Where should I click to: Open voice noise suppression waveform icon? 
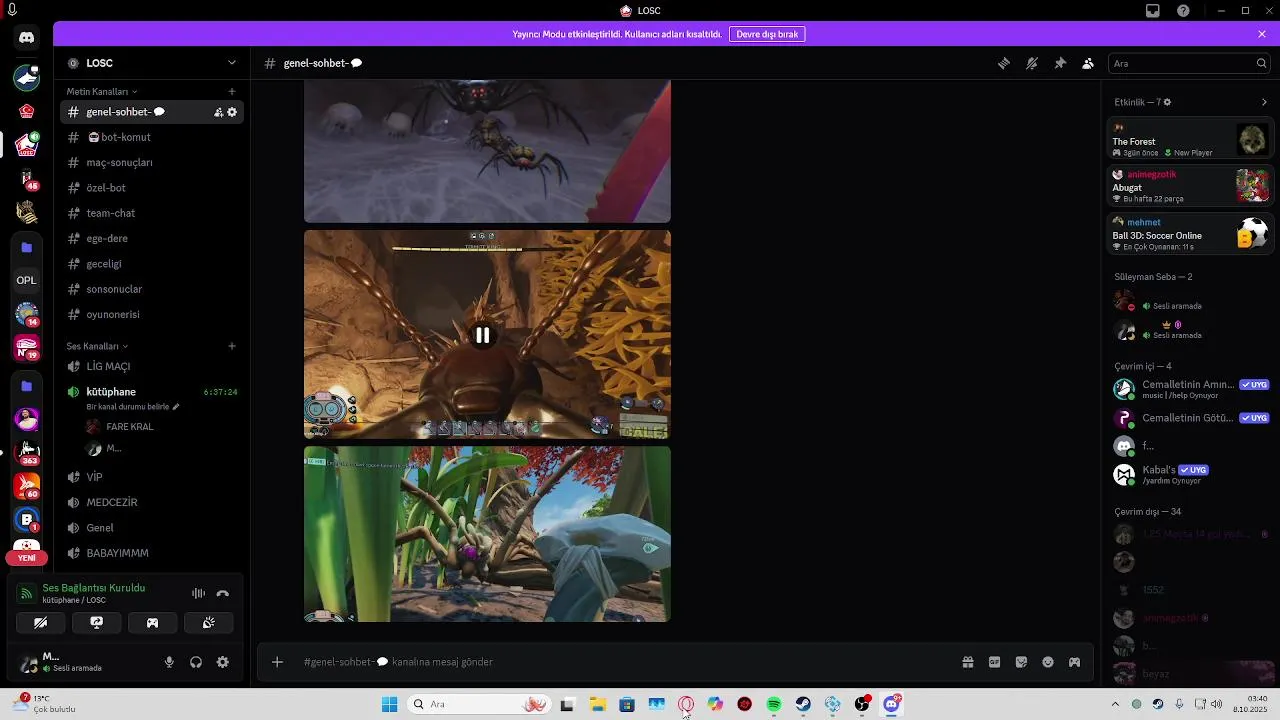click(x=198, y=594)
